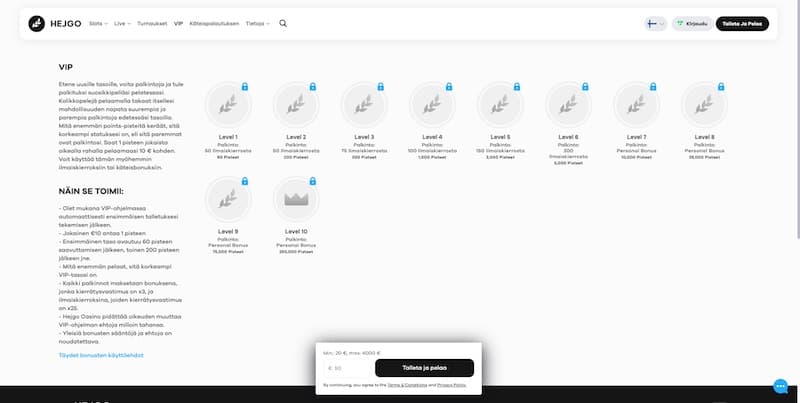Click the Level 8 laurel badge

coord(704,105)
